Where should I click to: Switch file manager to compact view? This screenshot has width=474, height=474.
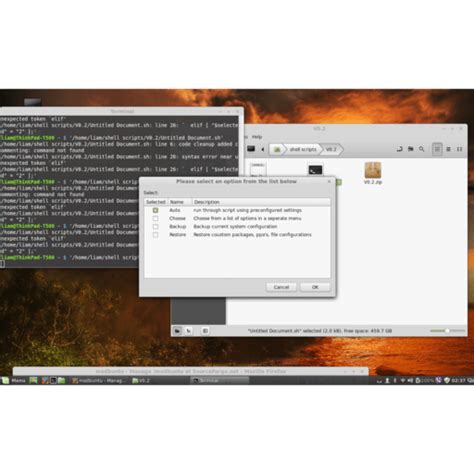[x=459, y=149]
